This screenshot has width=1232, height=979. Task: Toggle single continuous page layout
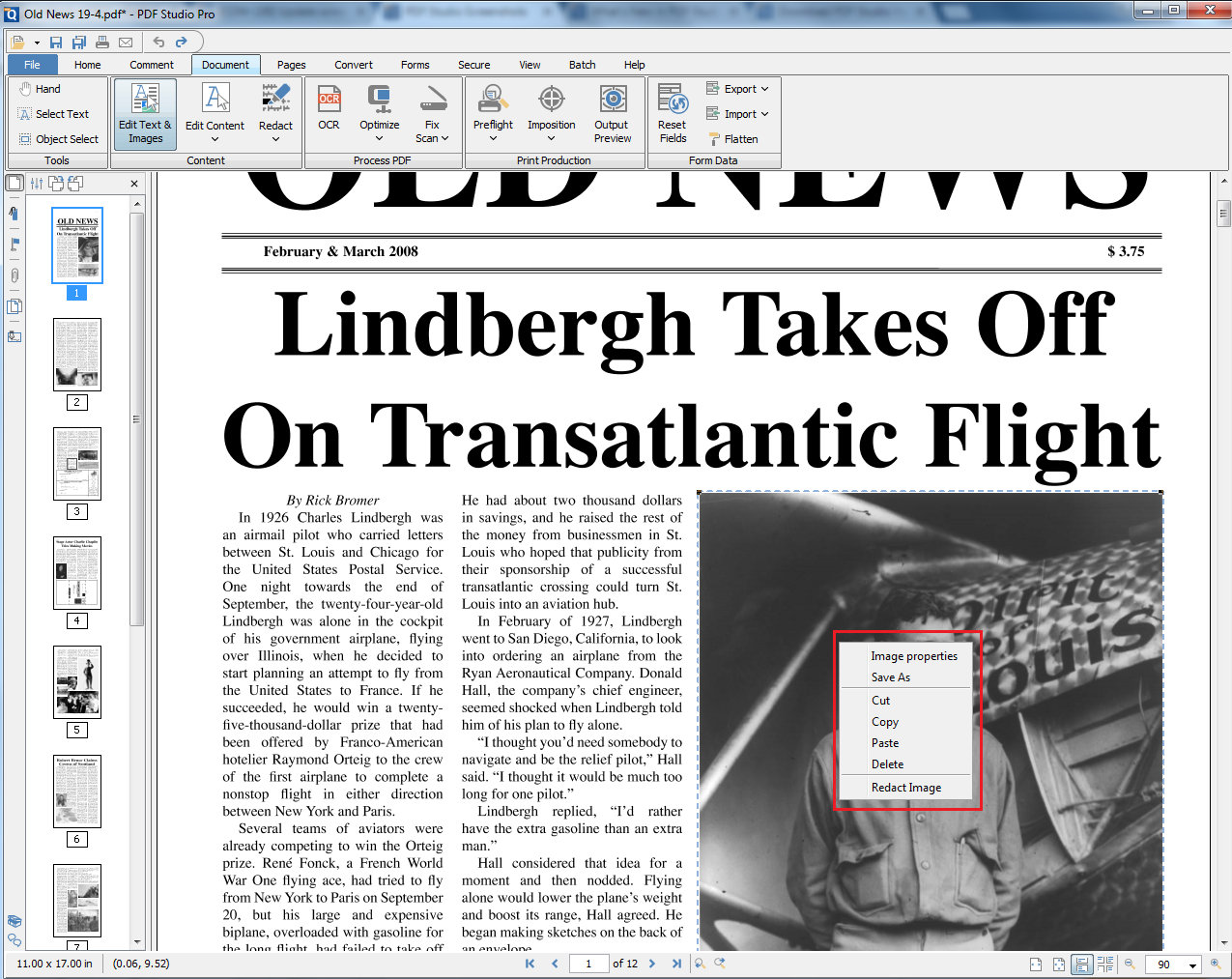1082,965
